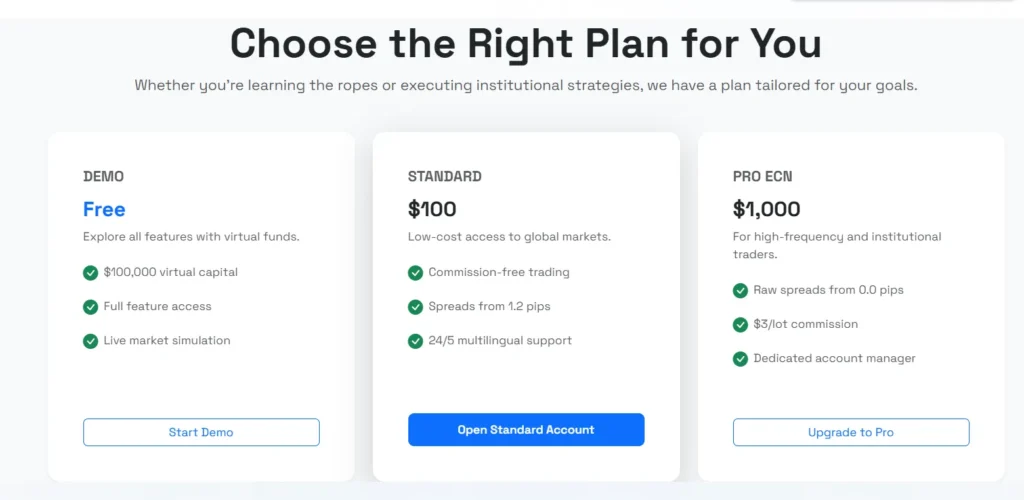
Task: Click checkmark icon beside Dedicated account manager
Action: point(741,359)
